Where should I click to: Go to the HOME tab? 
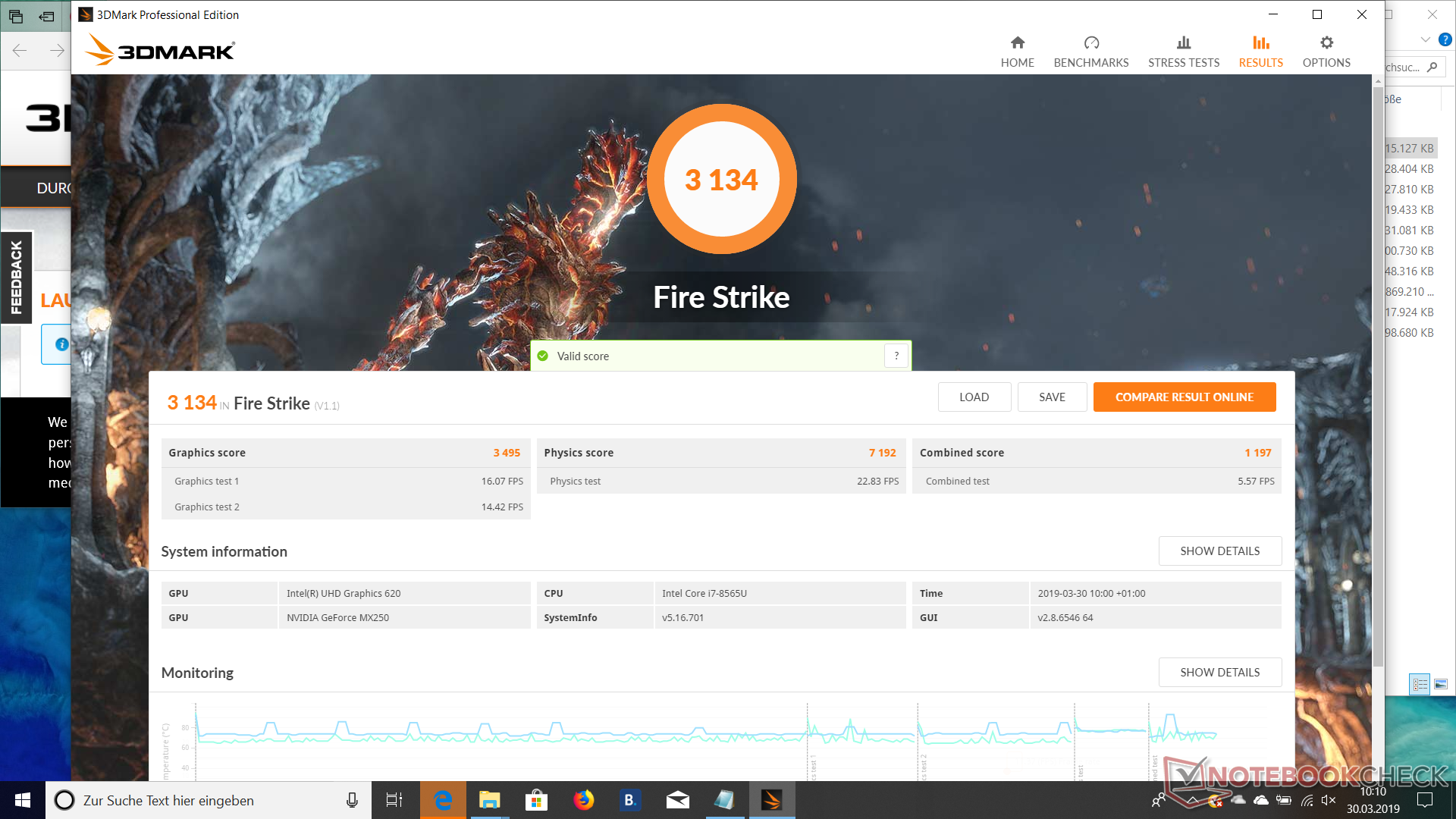click(1017, 52)
